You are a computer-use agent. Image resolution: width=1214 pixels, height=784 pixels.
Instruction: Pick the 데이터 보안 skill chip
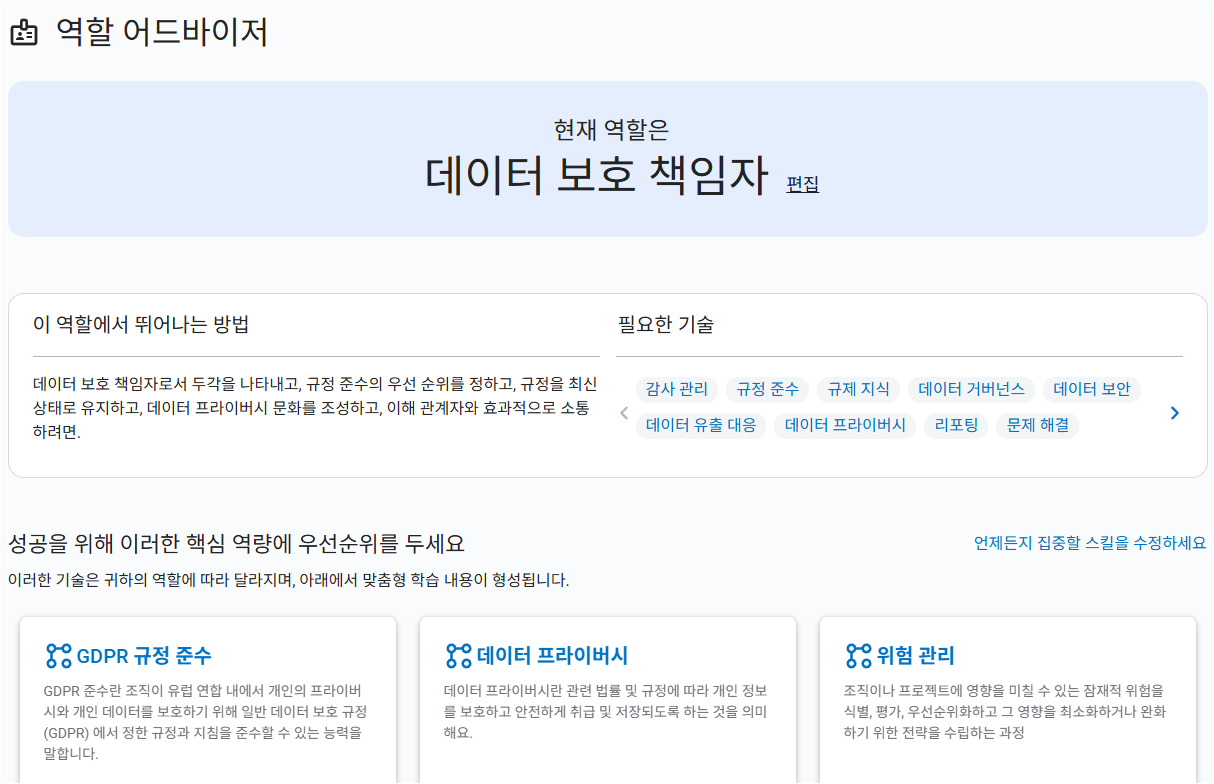(x=1091, y=389)
